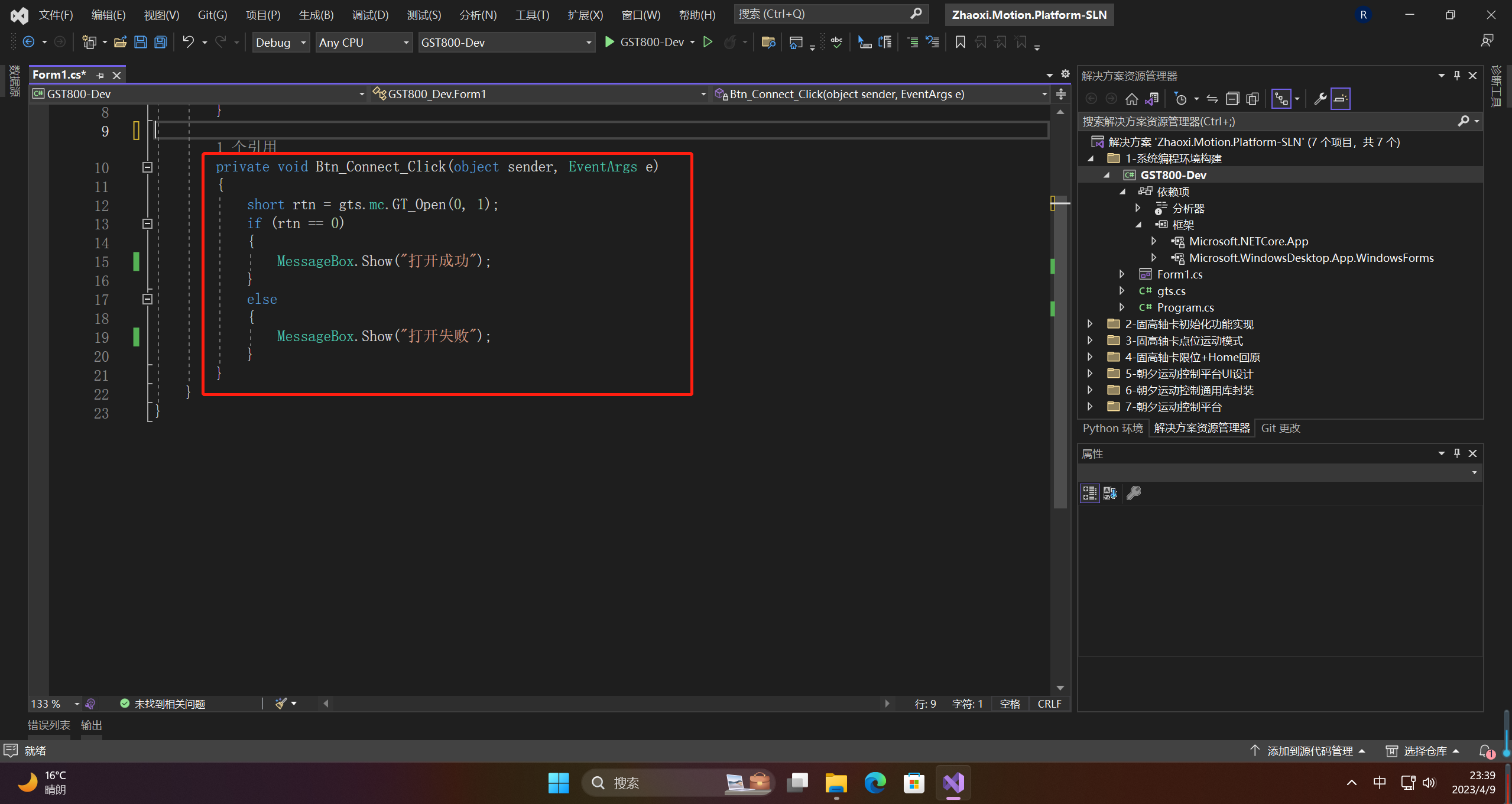Viewport: 1512px width, 804px height.
Task: Open the 错误列表 panel link
Action: pos(48,725)
